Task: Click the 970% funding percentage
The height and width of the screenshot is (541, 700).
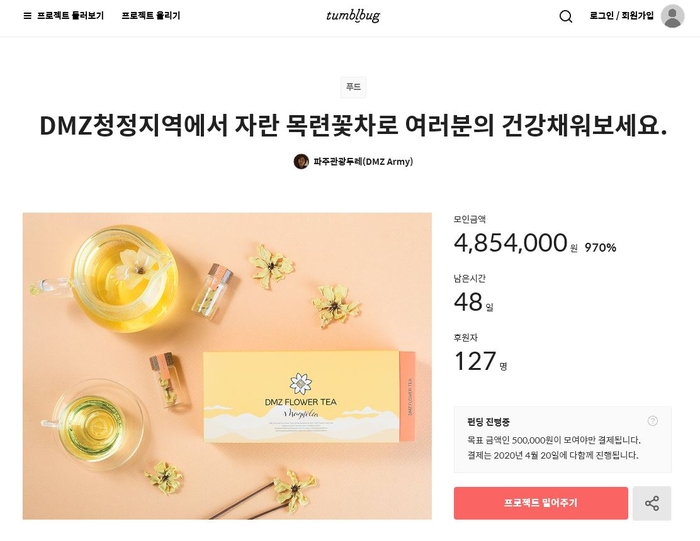Action: click(x=600, y=247)
